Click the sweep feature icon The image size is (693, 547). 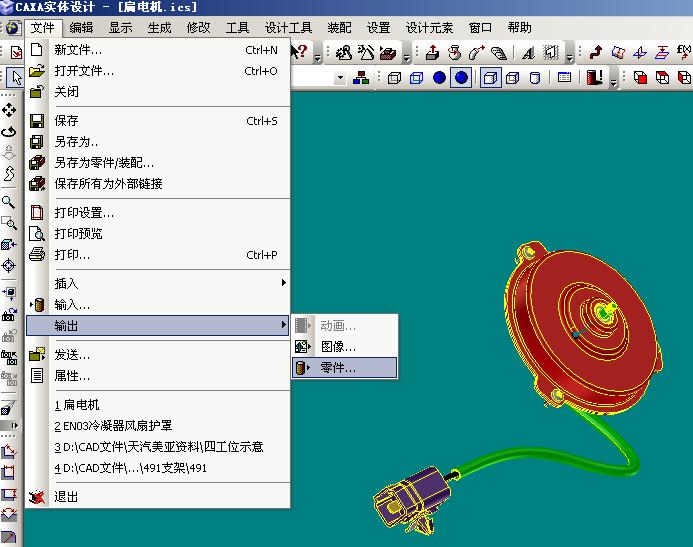click(x=476, y=53)
